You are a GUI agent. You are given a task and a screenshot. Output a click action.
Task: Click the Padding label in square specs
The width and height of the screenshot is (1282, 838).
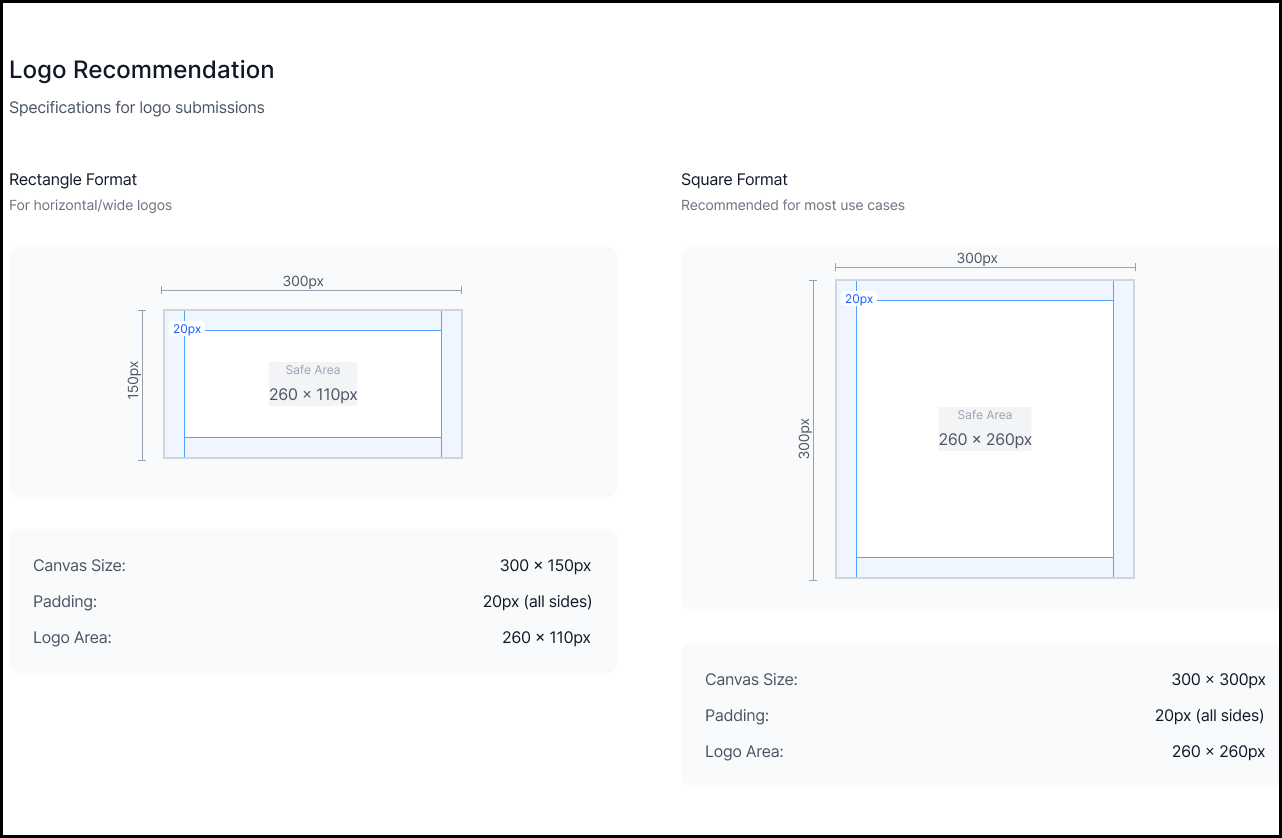[x=737, y=716]
